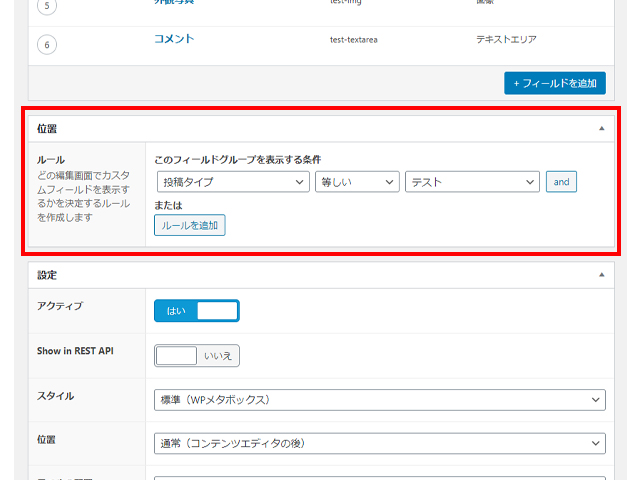Click the 設定 panel heading
This screenshot has width=640, height=480.
tap(47, 275)
